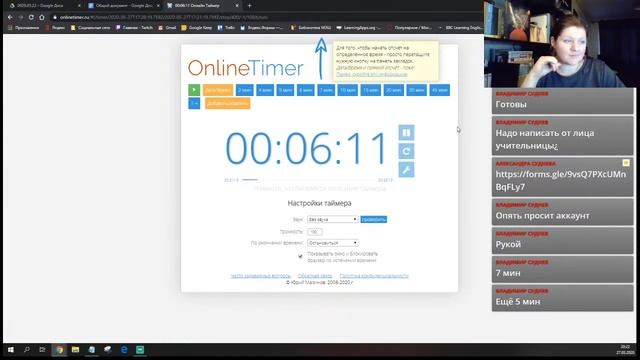Reset the timer with the restart icon
The image size is (640, 360).
pyautogui.click(x=406, y=151)
